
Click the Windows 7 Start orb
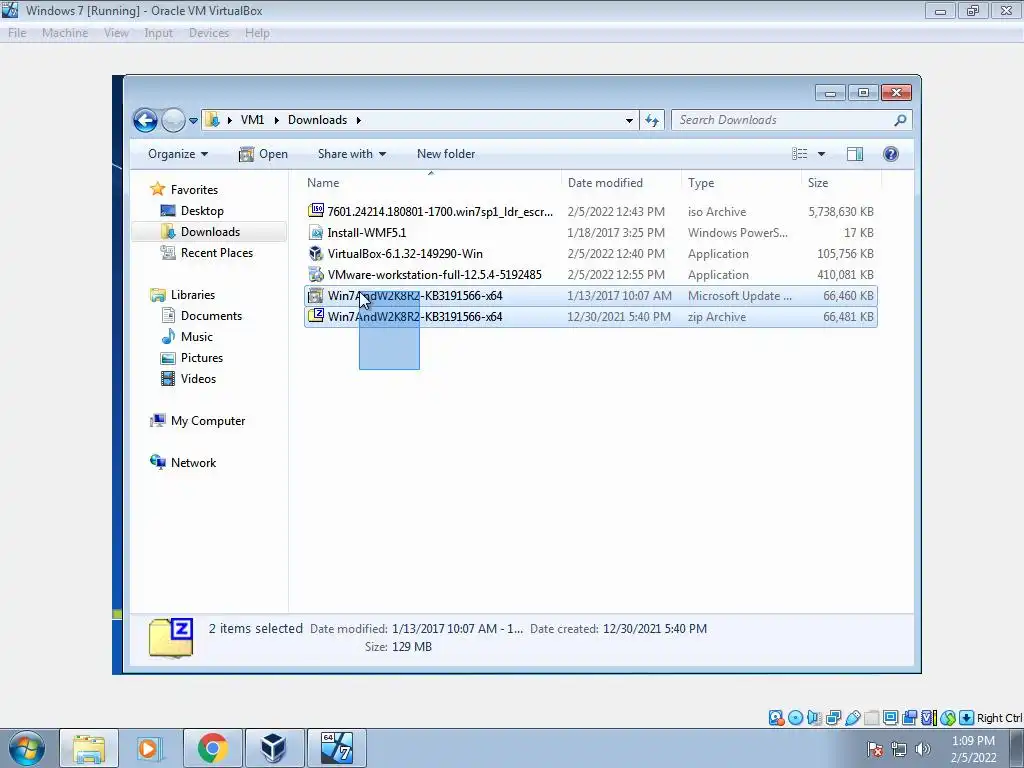pyautogui.click(x=26, y=748)
